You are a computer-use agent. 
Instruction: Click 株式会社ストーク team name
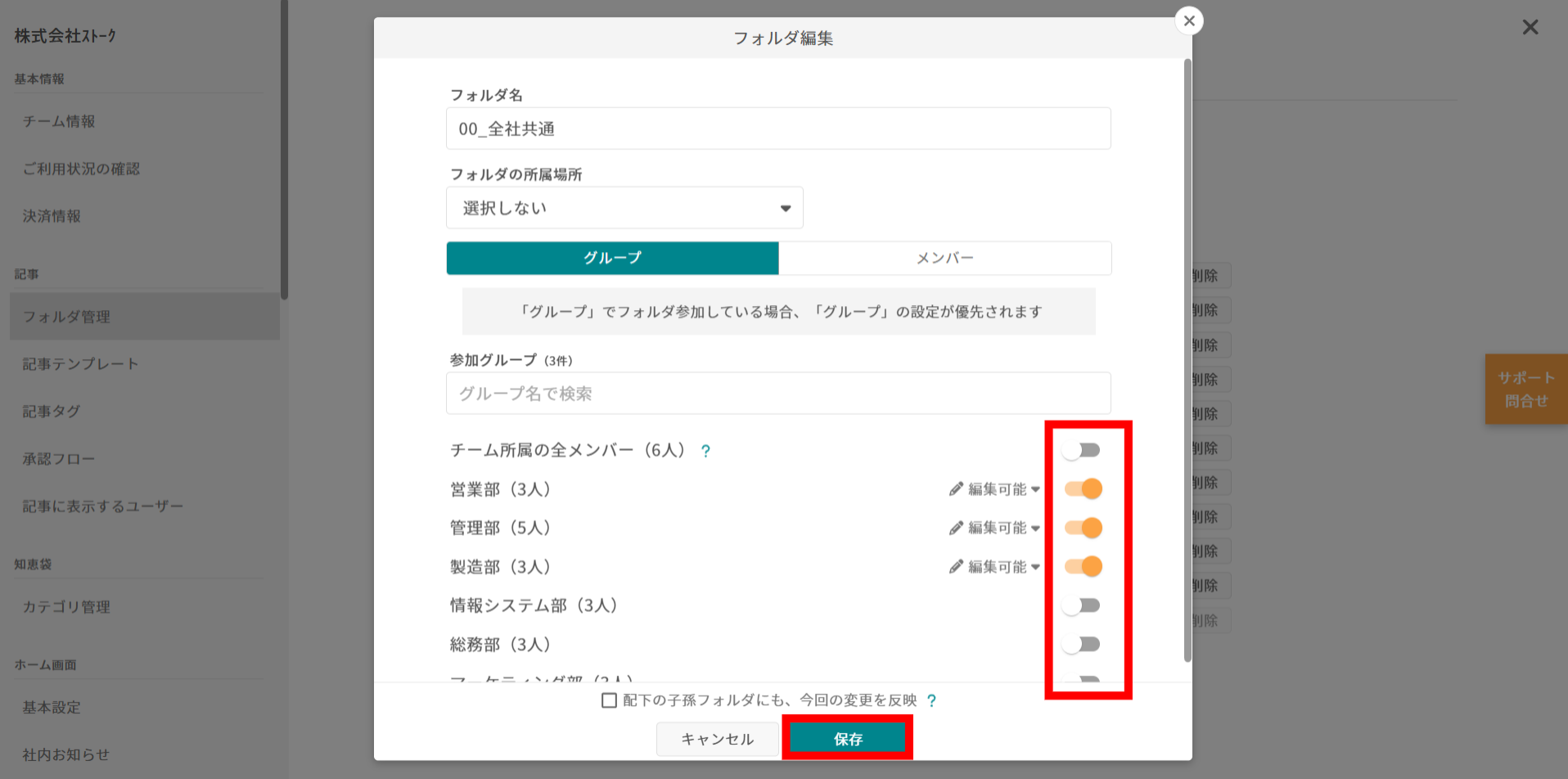[65, 36]
